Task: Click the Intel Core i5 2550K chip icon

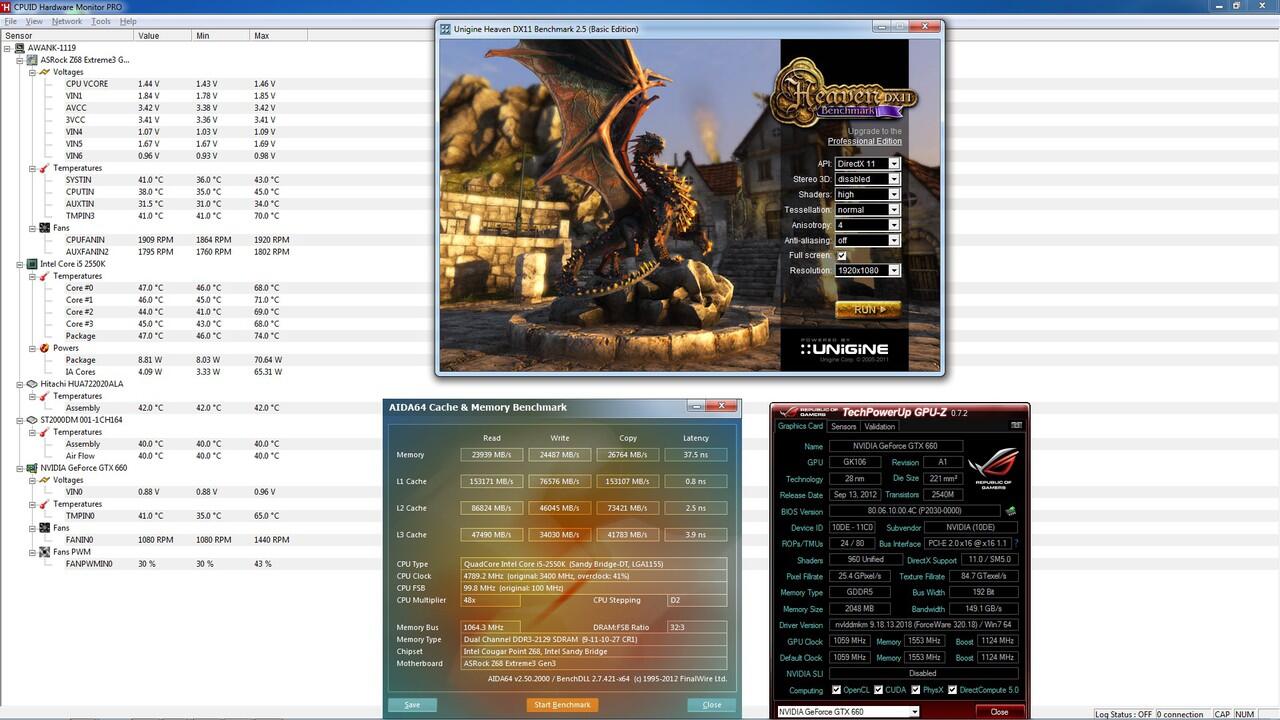Action: click(x=33, y=264)
